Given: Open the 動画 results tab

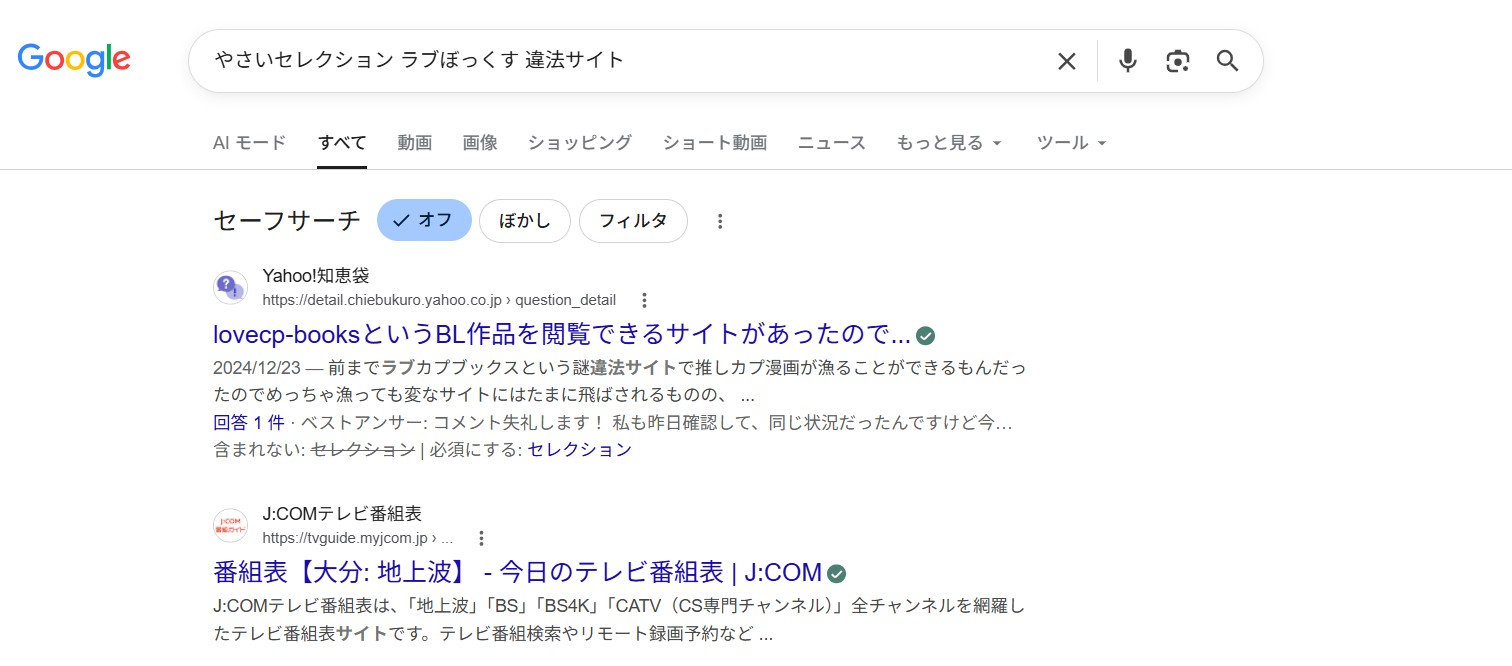Looking at the screenshot, I should (x=414, y=143).
